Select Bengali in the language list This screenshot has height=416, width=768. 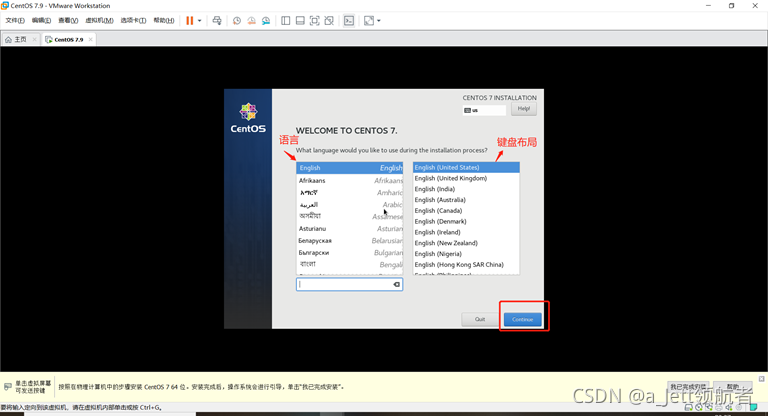tap(350, 265)
